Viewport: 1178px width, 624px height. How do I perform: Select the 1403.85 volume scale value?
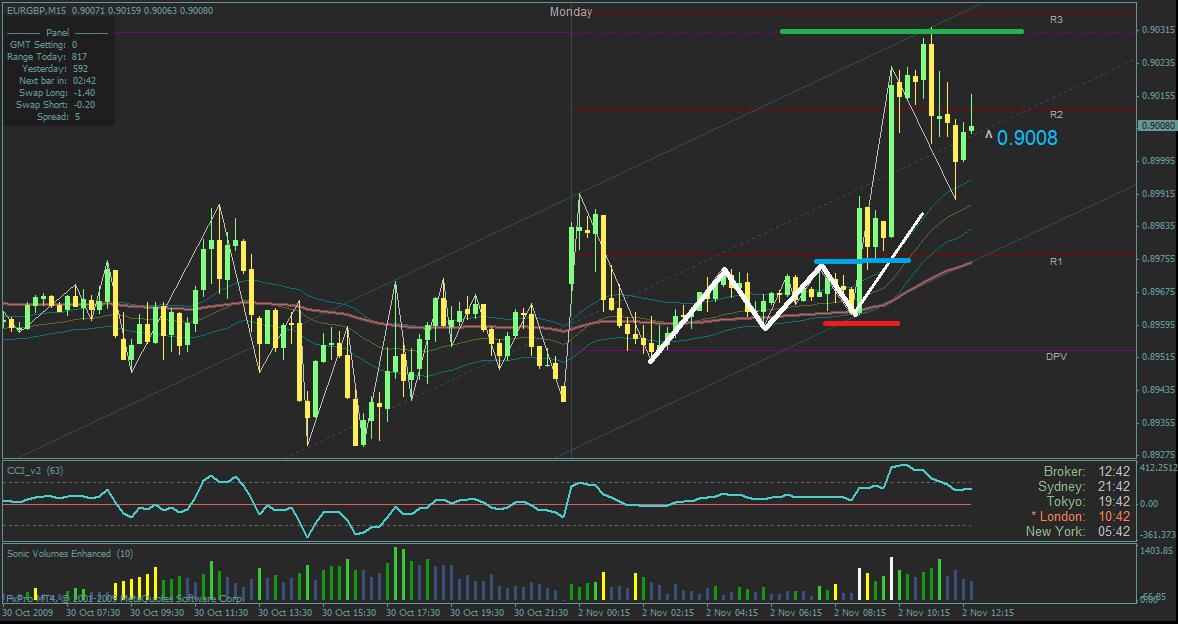coord(1158,551)
